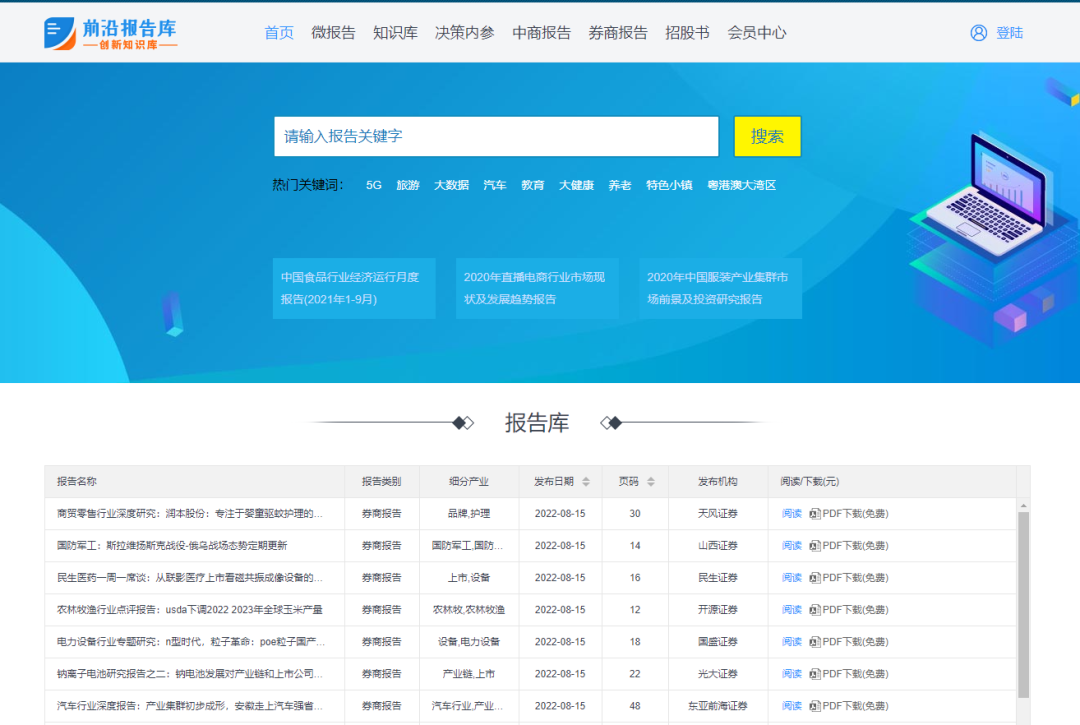Select the 大健康 hot keyword
This screenshot has width=1080, height=725.
575,185
